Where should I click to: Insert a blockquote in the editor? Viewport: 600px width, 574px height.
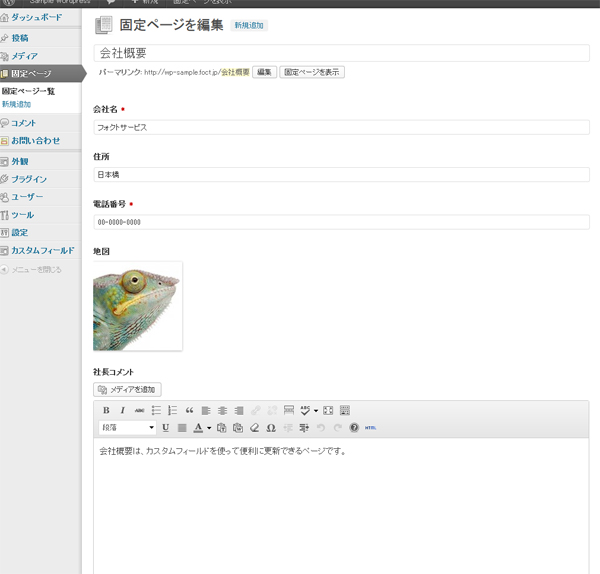pos(189,410)
